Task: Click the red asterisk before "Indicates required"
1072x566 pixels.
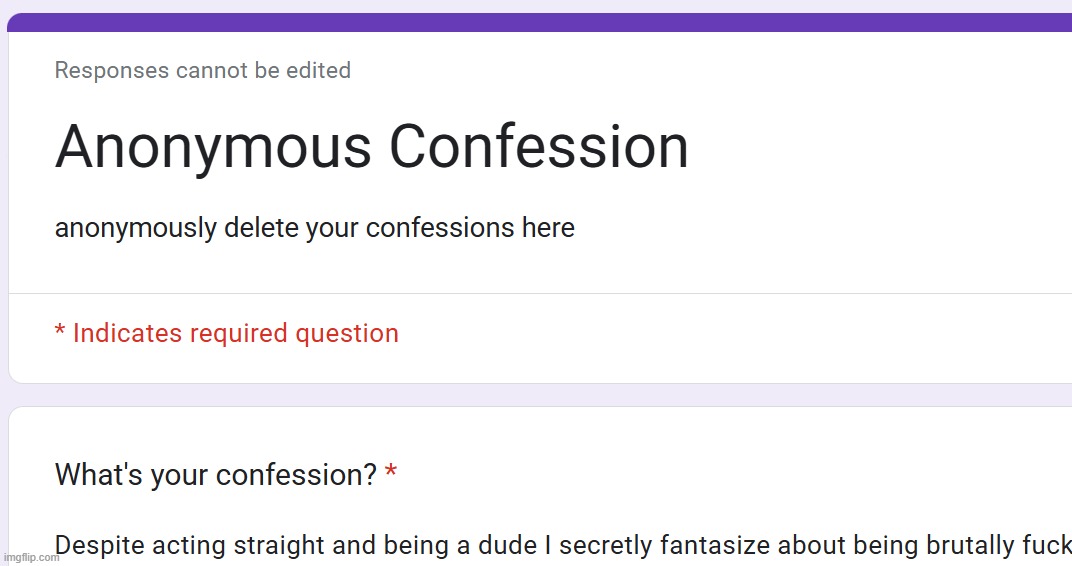Action: click(60, 331)
